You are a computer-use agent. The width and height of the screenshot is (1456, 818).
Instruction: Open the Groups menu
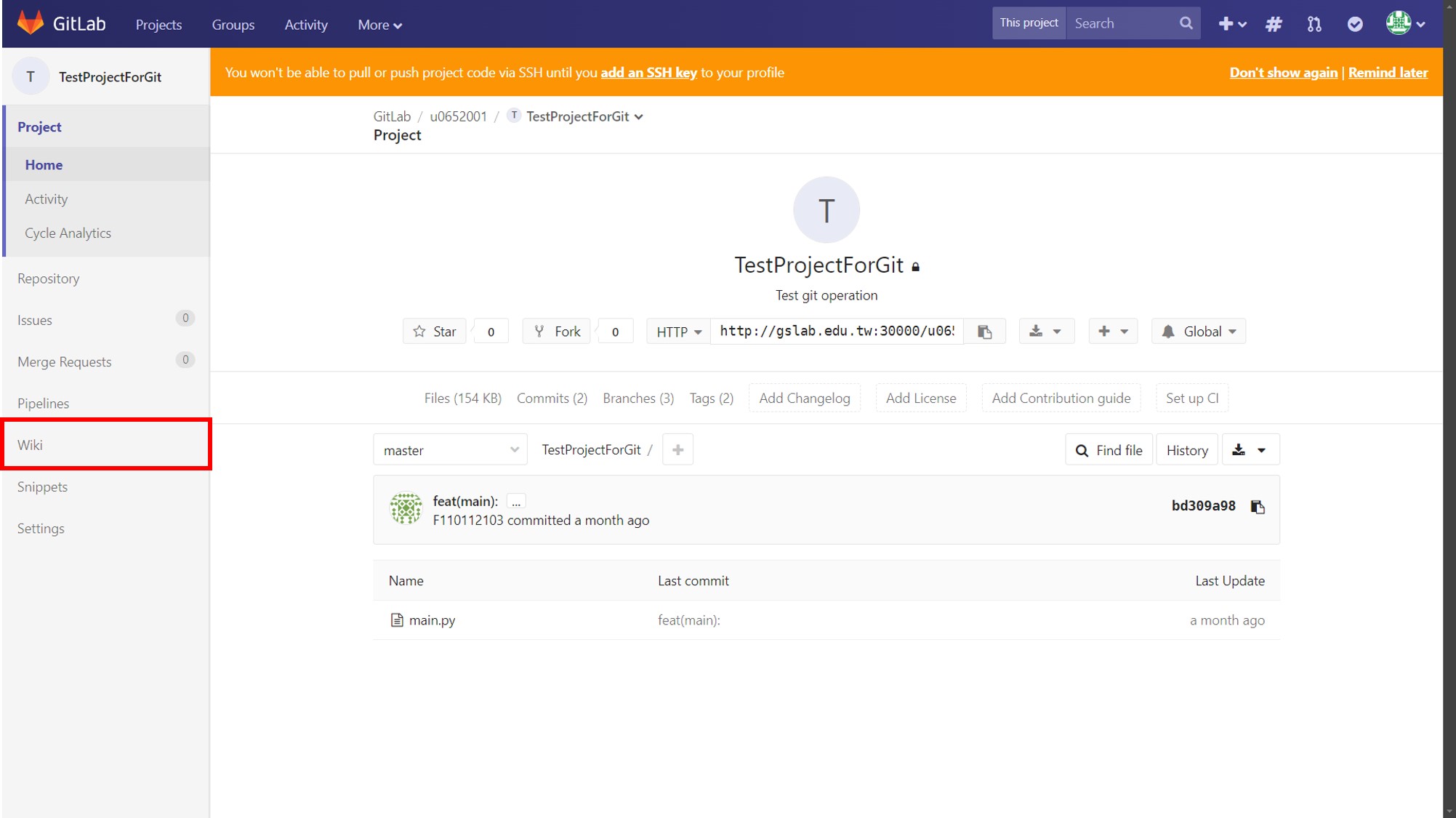(233, 24)
